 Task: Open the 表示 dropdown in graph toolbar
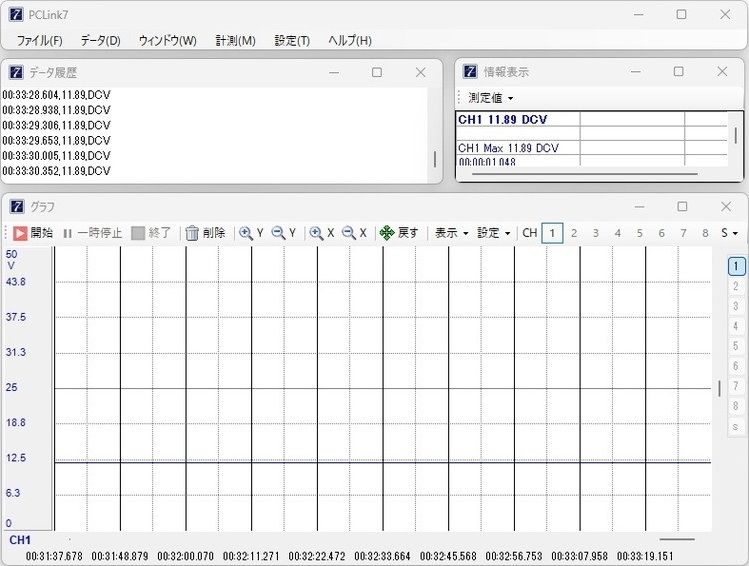click(450, 233)
